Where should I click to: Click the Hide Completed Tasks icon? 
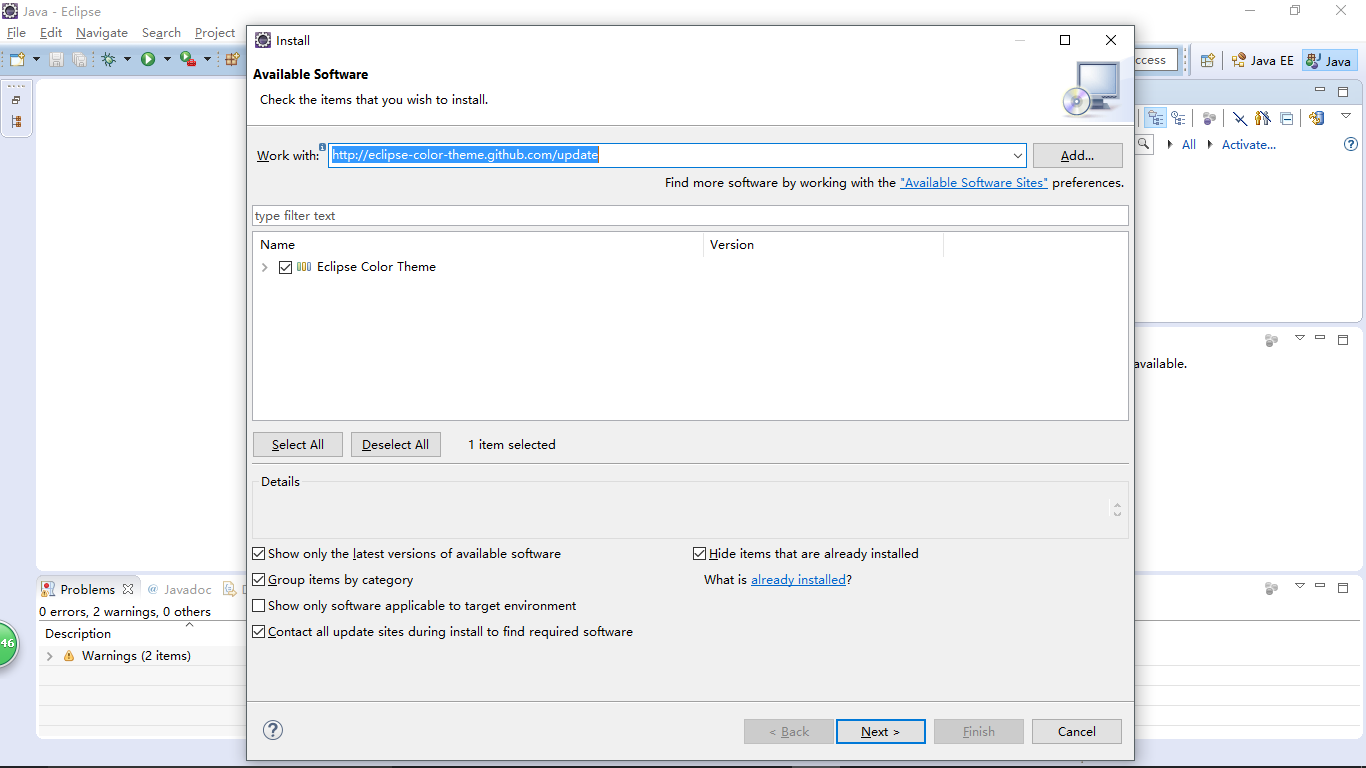coord(1239,118)
